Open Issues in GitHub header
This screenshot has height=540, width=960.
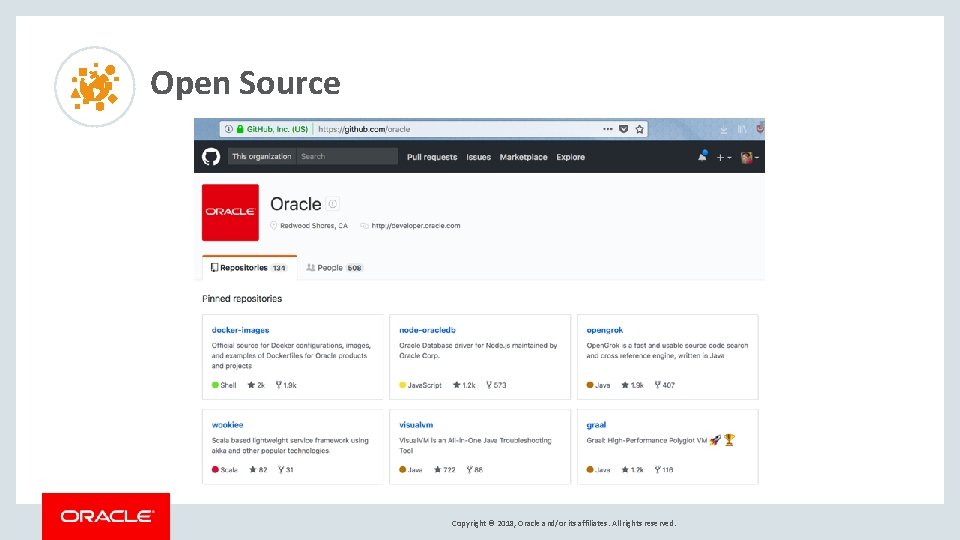tap(479, 157)
